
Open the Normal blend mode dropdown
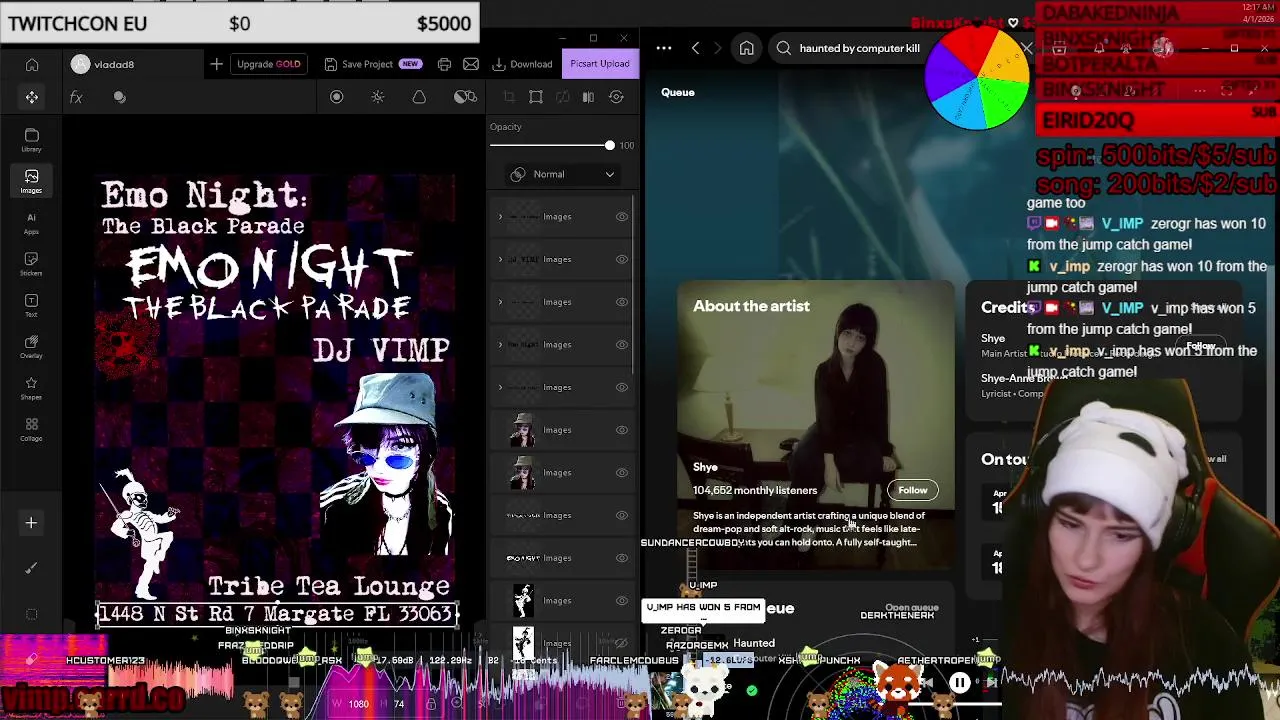coord(562,174)
